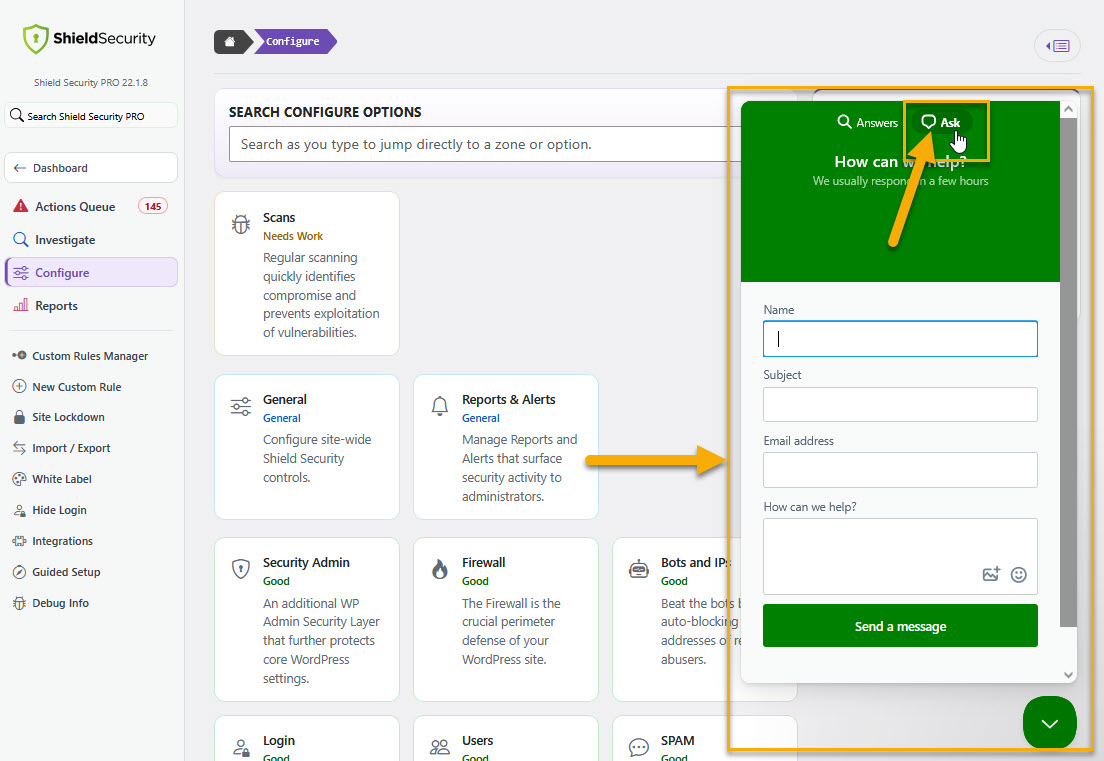Click the search magnifier in the sidebar
Viewport: 1104px width, 761px height.
[17, 115]
